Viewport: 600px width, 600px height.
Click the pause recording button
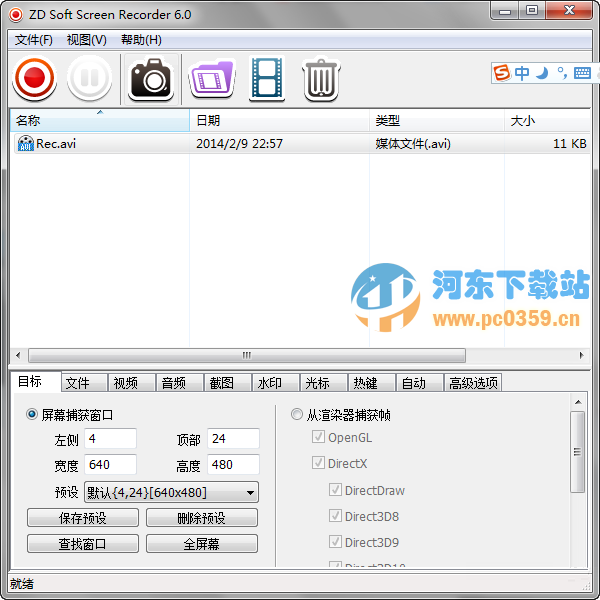pos(90,78)
